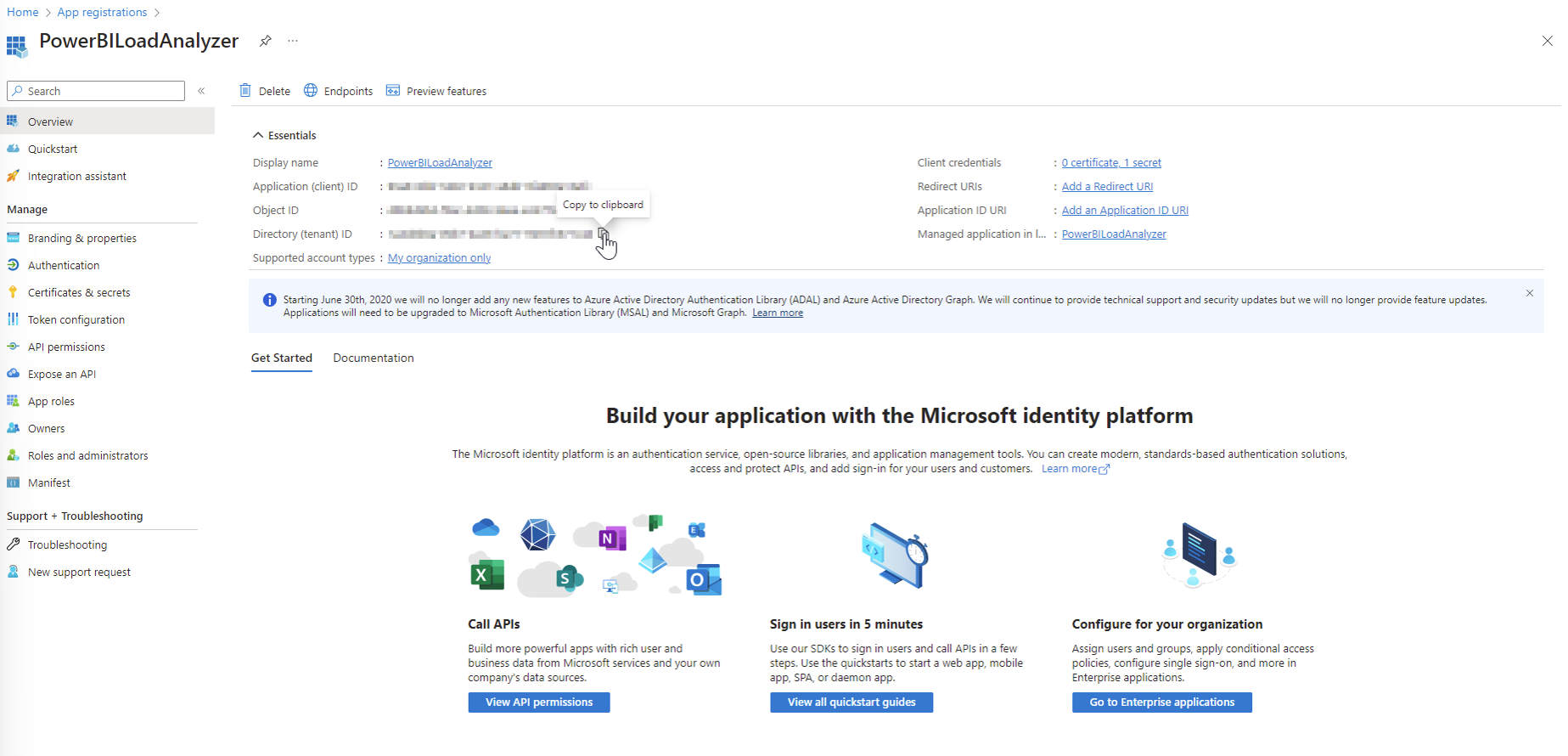Open the Add a Redirect URI link
The width and height of the screenshot is (1568, 756).
(x=1107, y=186)
